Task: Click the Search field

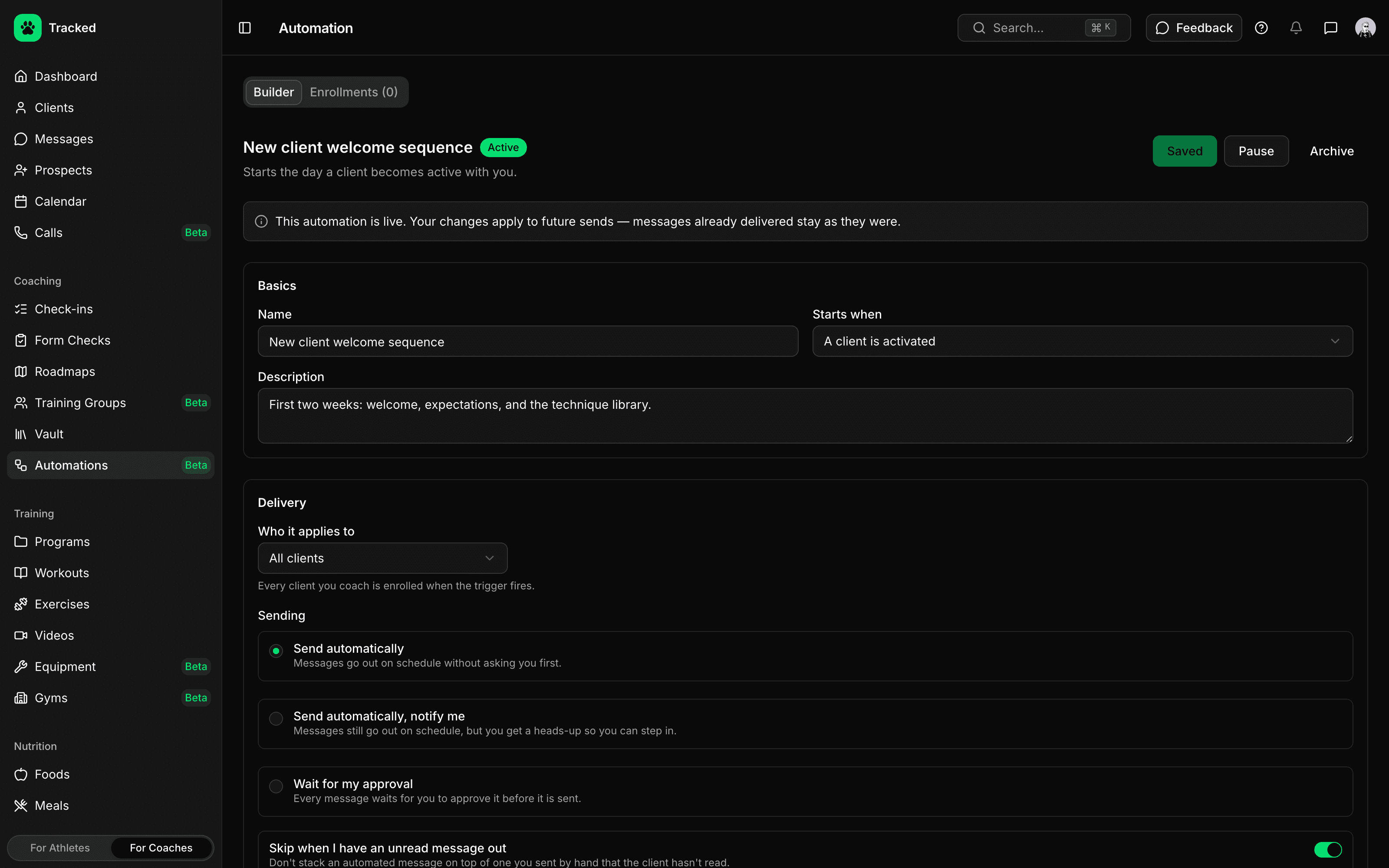Action: (x=1043, y=28)
